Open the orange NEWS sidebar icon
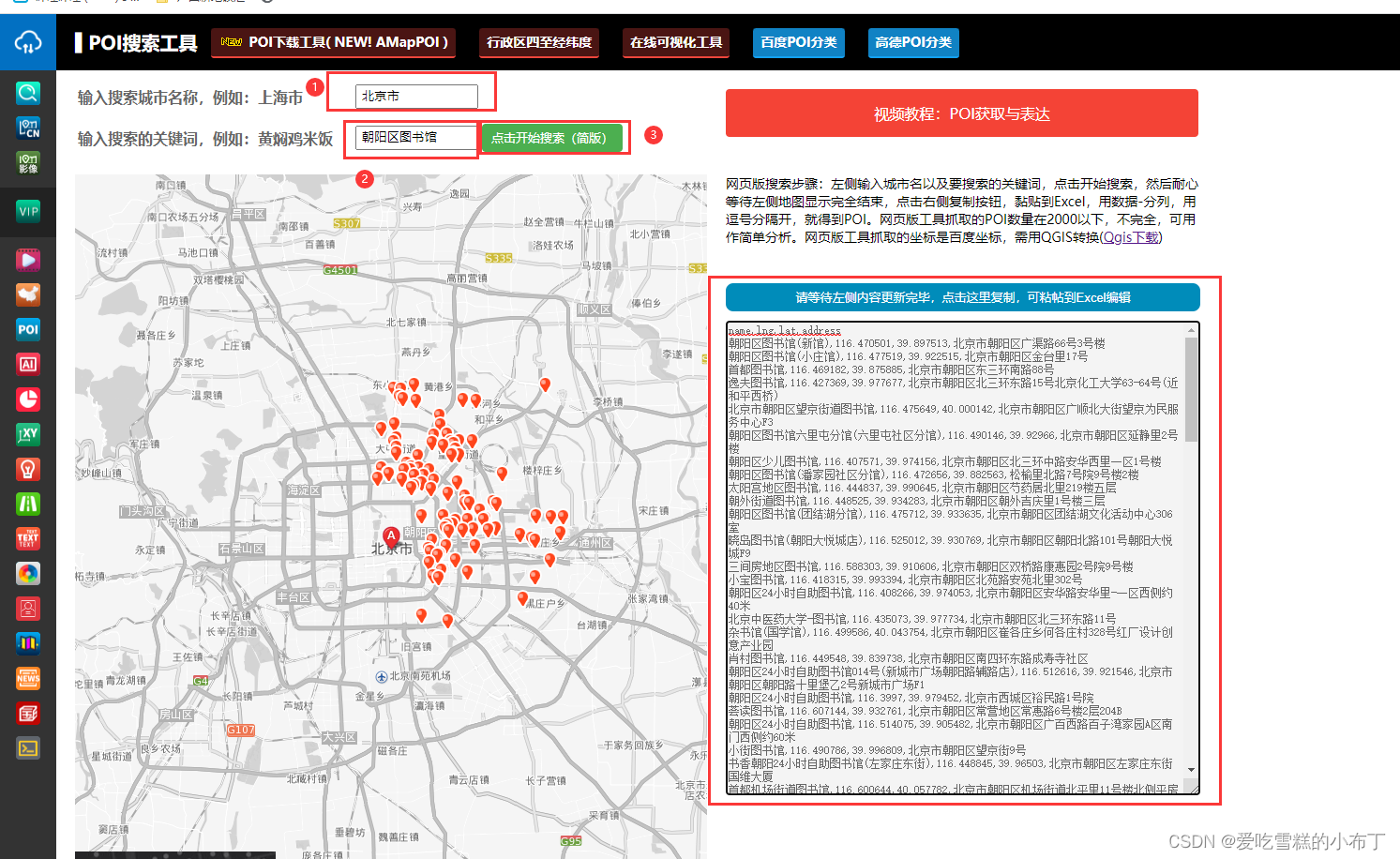 coord(28,678)
